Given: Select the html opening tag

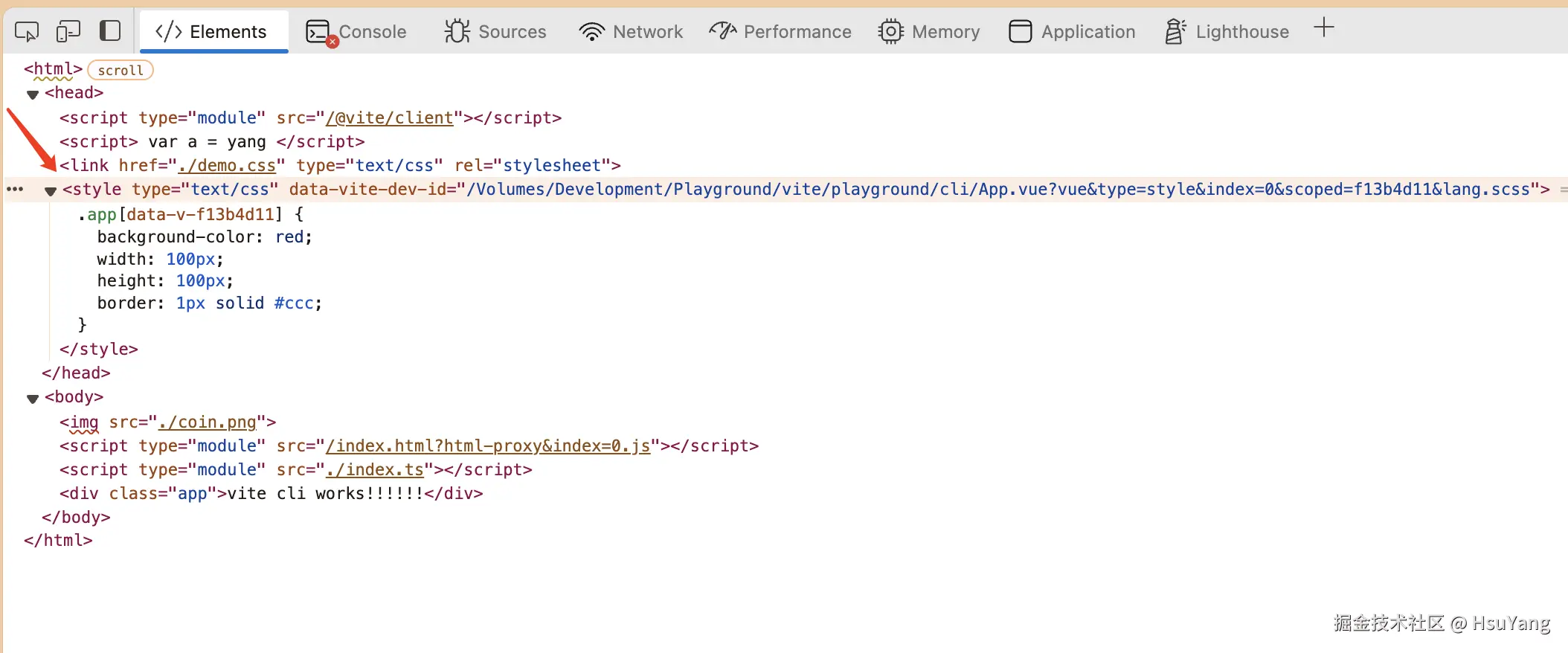Looking at the screenshot, I should pos(53,69).
